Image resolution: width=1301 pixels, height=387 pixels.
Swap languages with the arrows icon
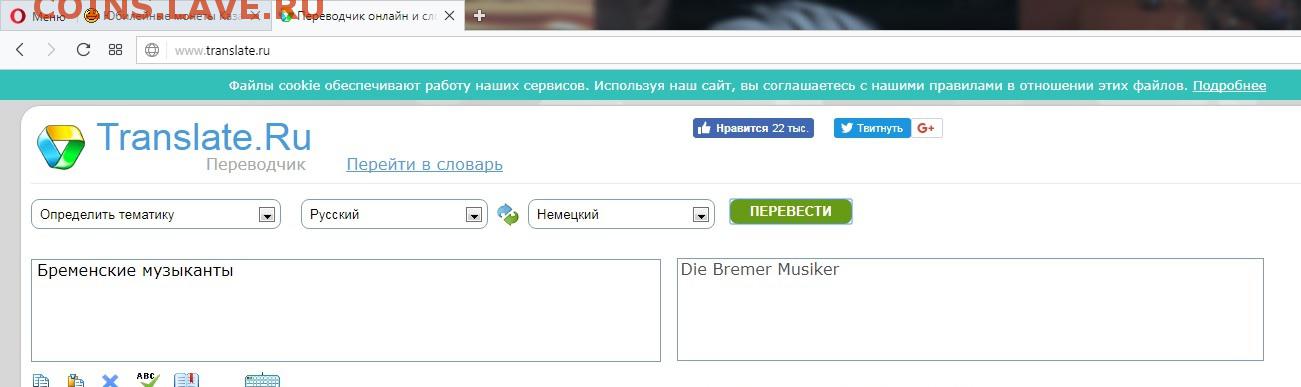click(x=508, y=214)
